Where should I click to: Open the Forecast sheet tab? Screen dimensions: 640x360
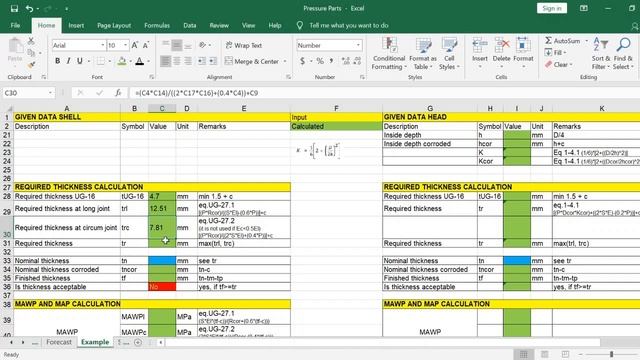click(x=59, y=342)
